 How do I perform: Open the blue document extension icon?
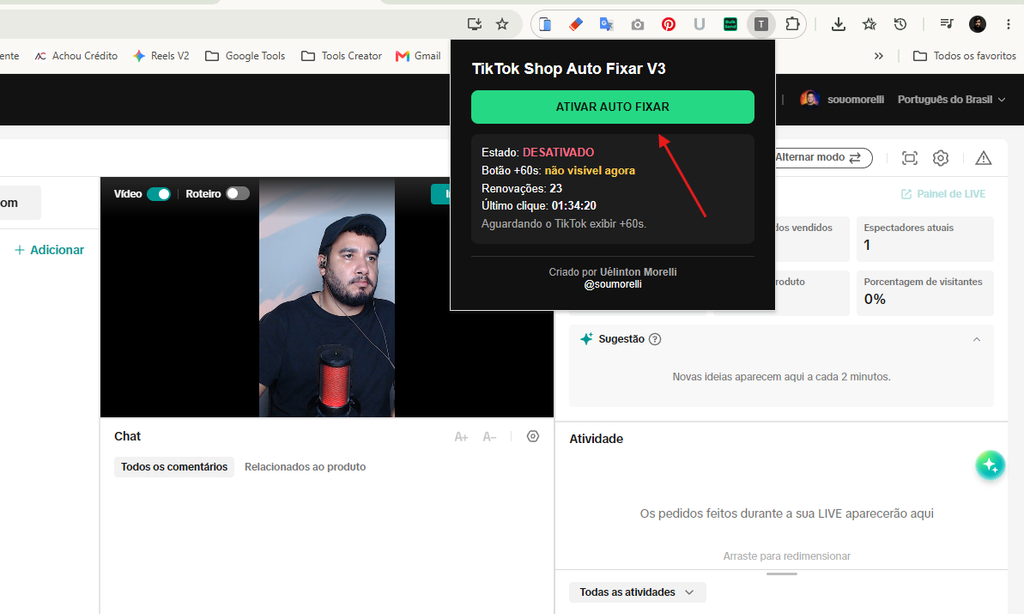[545, 24]
